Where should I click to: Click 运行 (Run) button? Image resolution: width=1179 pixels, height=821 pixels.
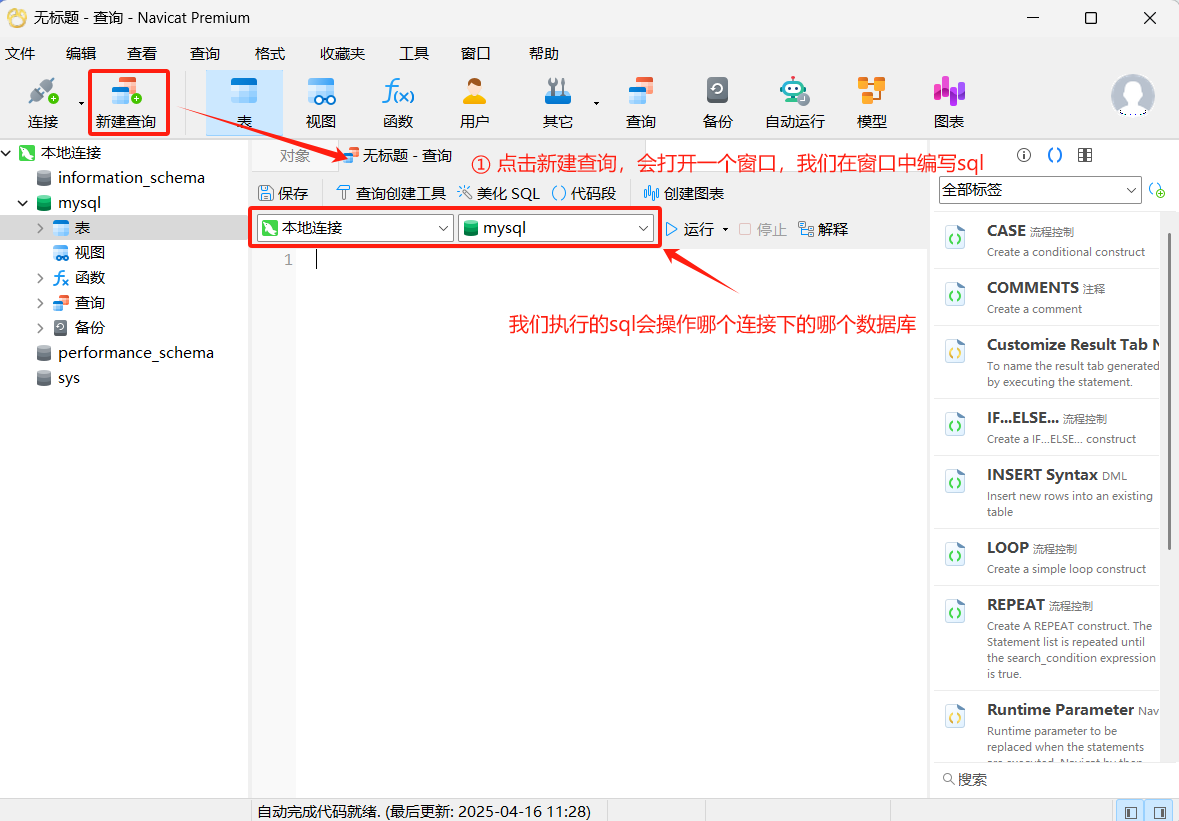click(690, 229)
